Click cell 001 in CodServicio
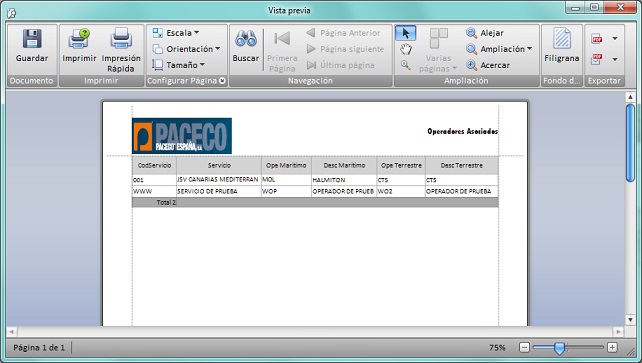Viewport: 642px width, 363px height. coord(154,180)
